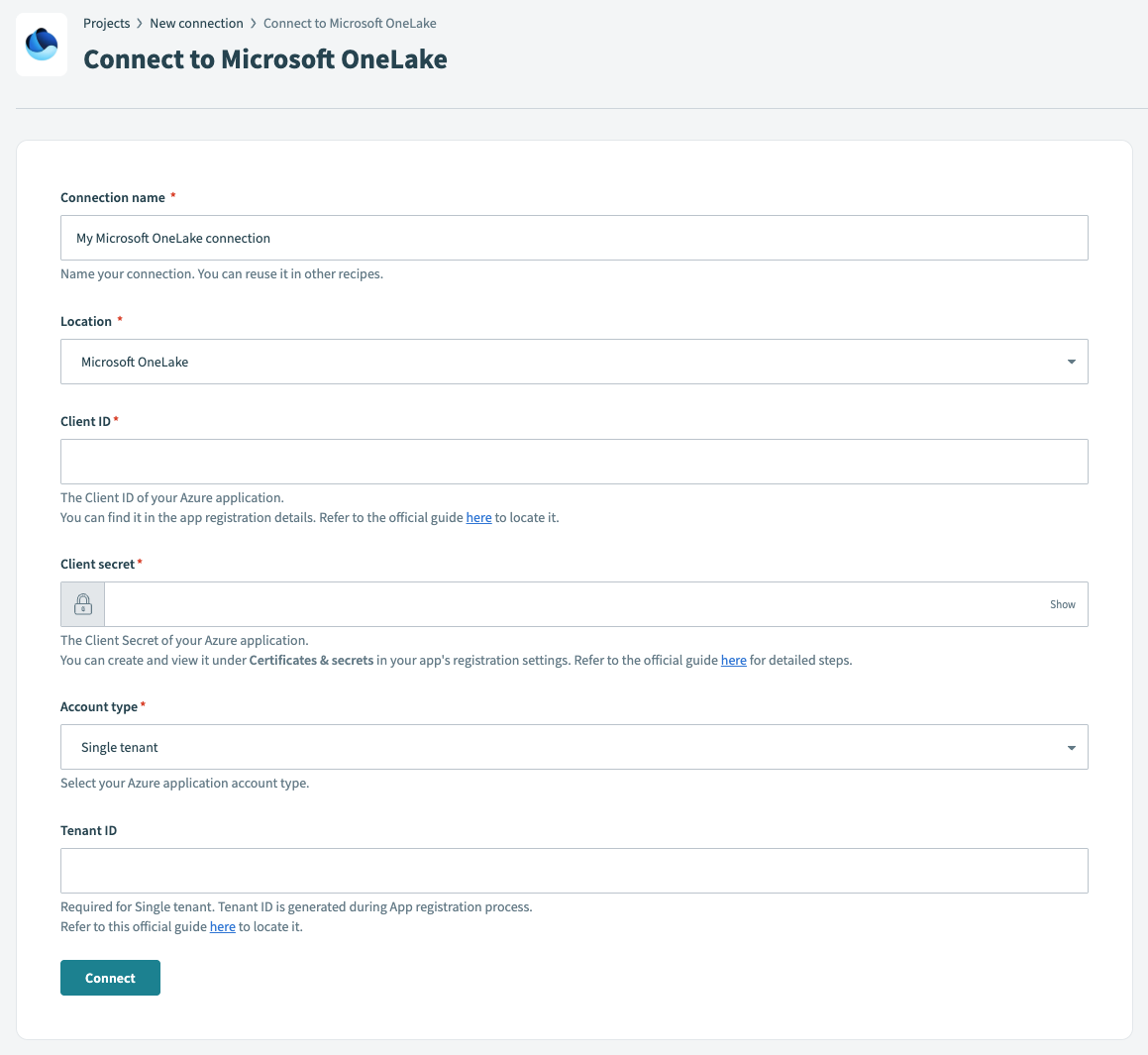
Task: Go to New connection via breadcrumb
Action: (196, 23)
